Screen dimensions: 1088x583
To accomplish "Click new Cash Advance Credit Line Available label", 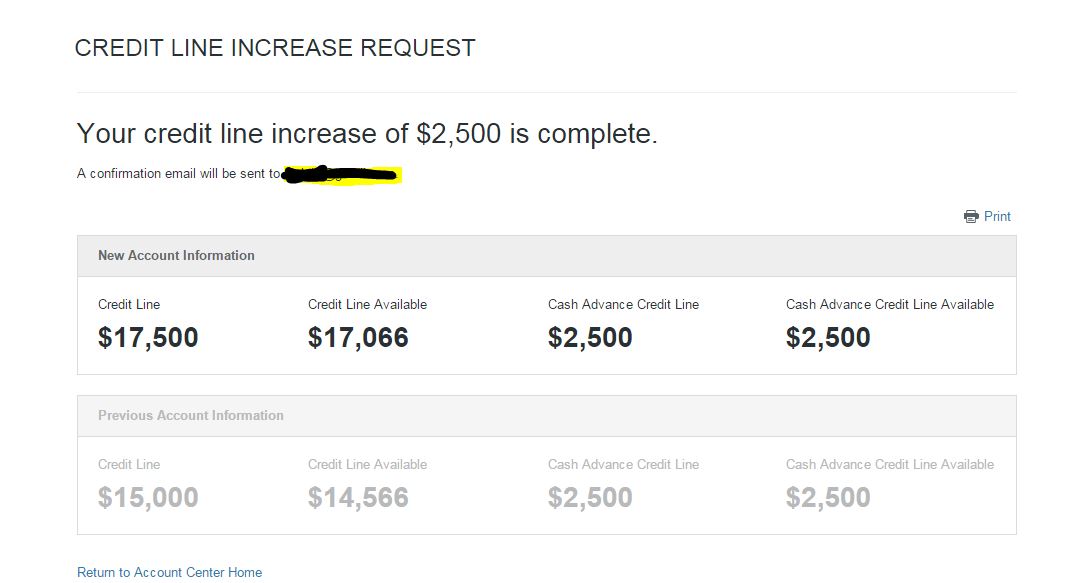I will click(889, 304).
